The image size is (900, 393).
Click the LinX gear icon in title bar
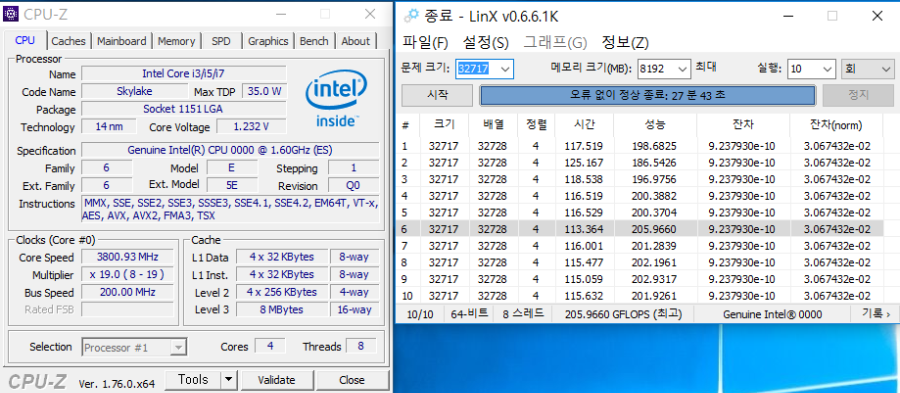point(411,15)
